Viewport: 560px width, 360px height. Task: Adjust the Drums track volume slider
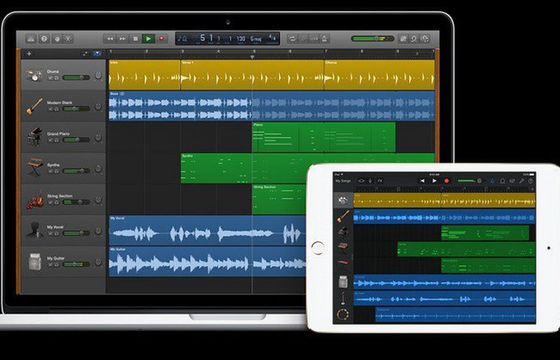[x=76, y=78]
